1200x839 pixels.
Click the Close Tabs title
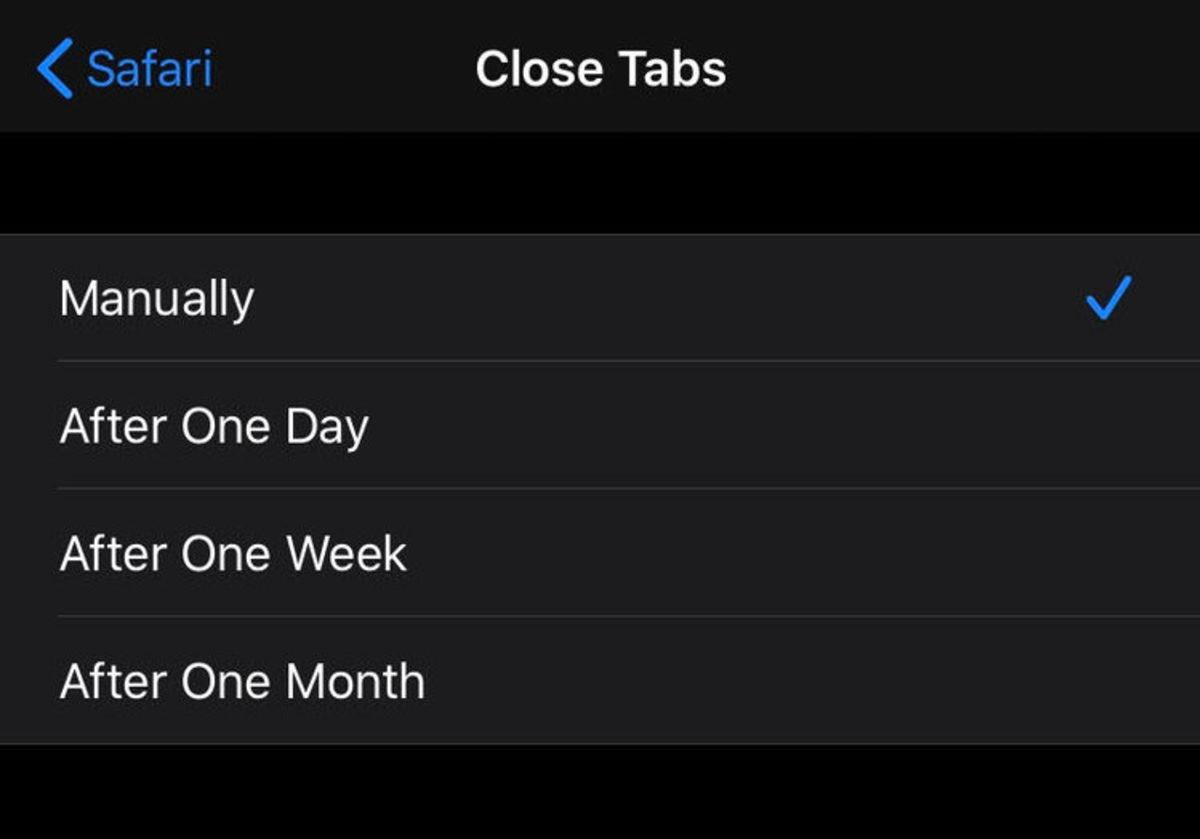coord(600,68)
